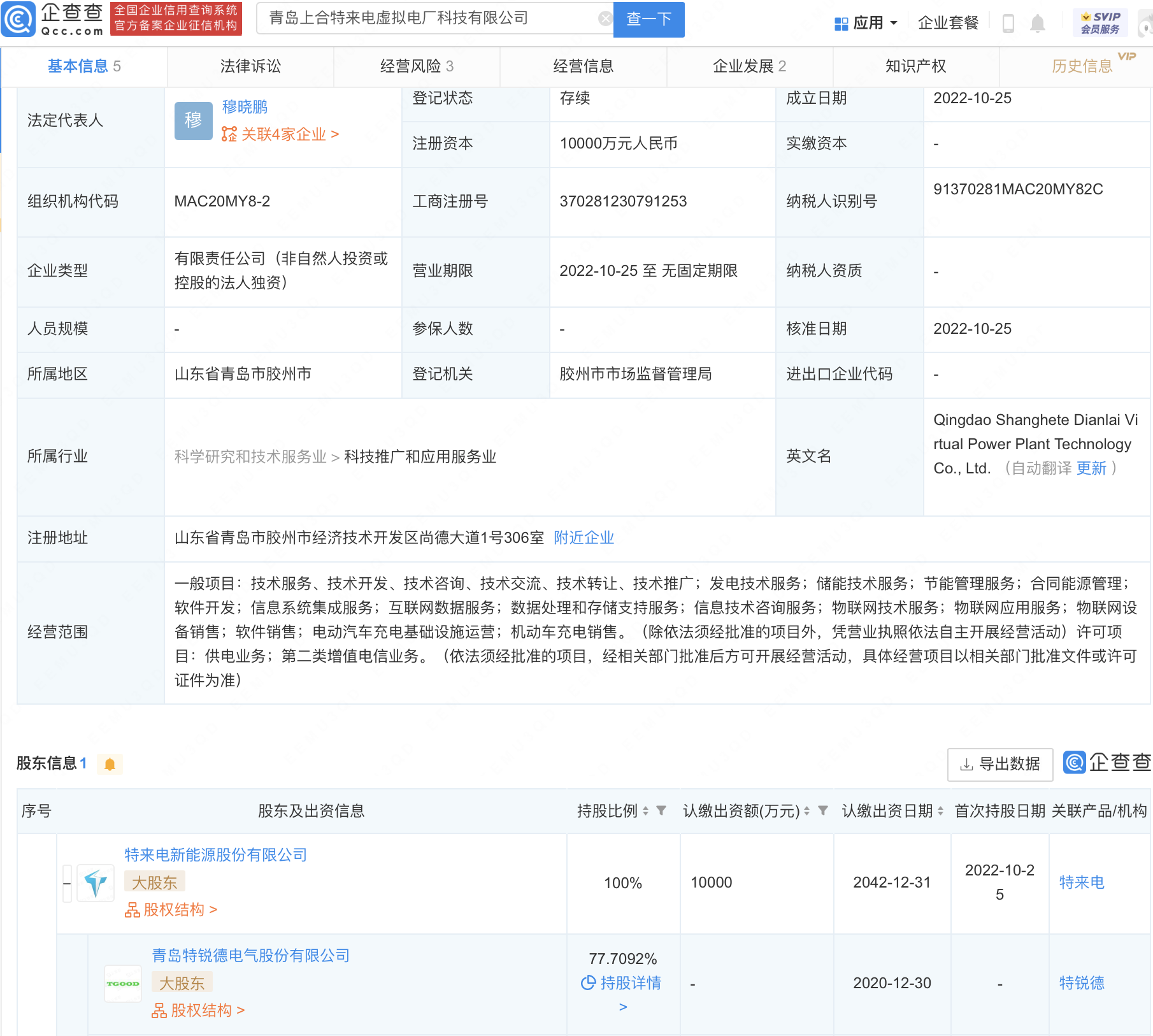Click 科技推广和应用服务业 industry text

pos(420,457)
